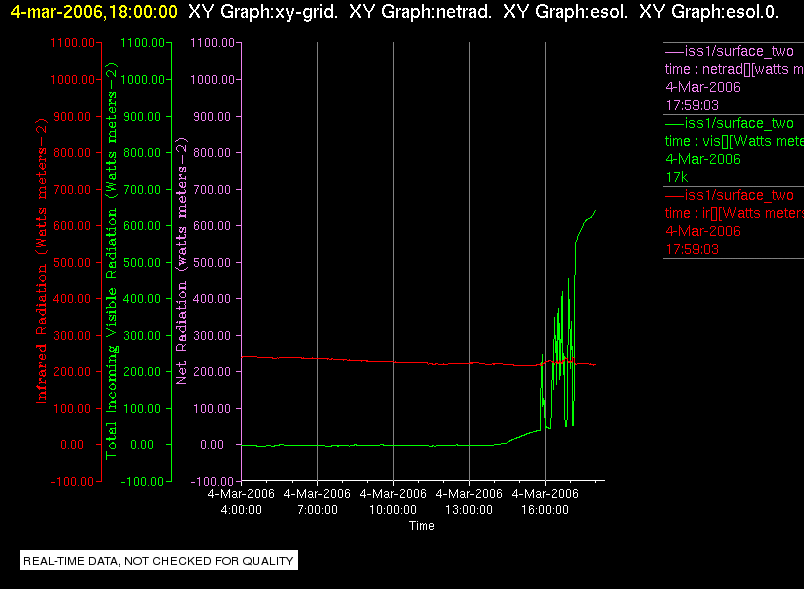Click the vis legend entry reading 17k
Screen dimensions: 804x589
[x=677, y=177]
